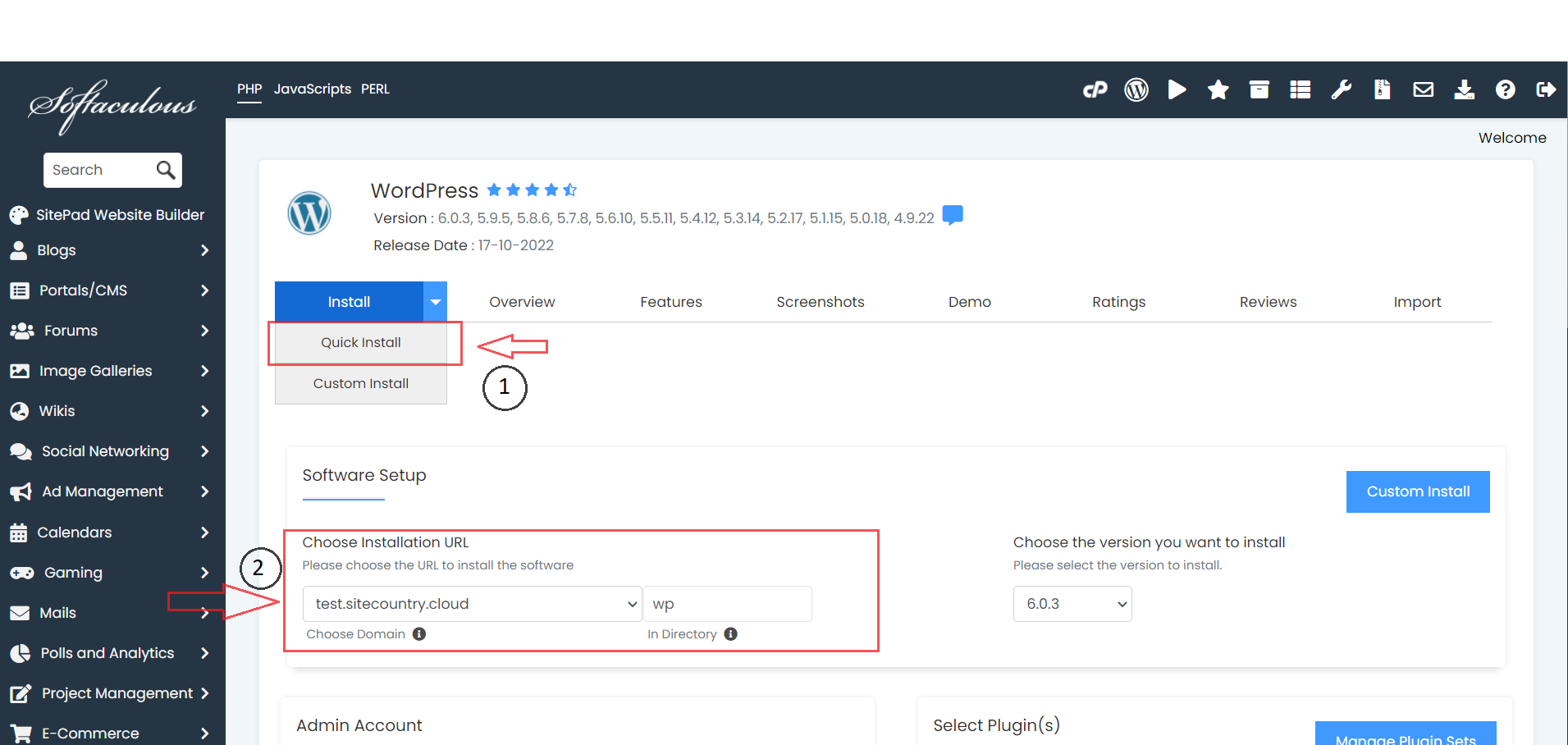Viewport: 1568px width, 745px height.
Task: Click the blue Custom Install button
Action: 1418,491
